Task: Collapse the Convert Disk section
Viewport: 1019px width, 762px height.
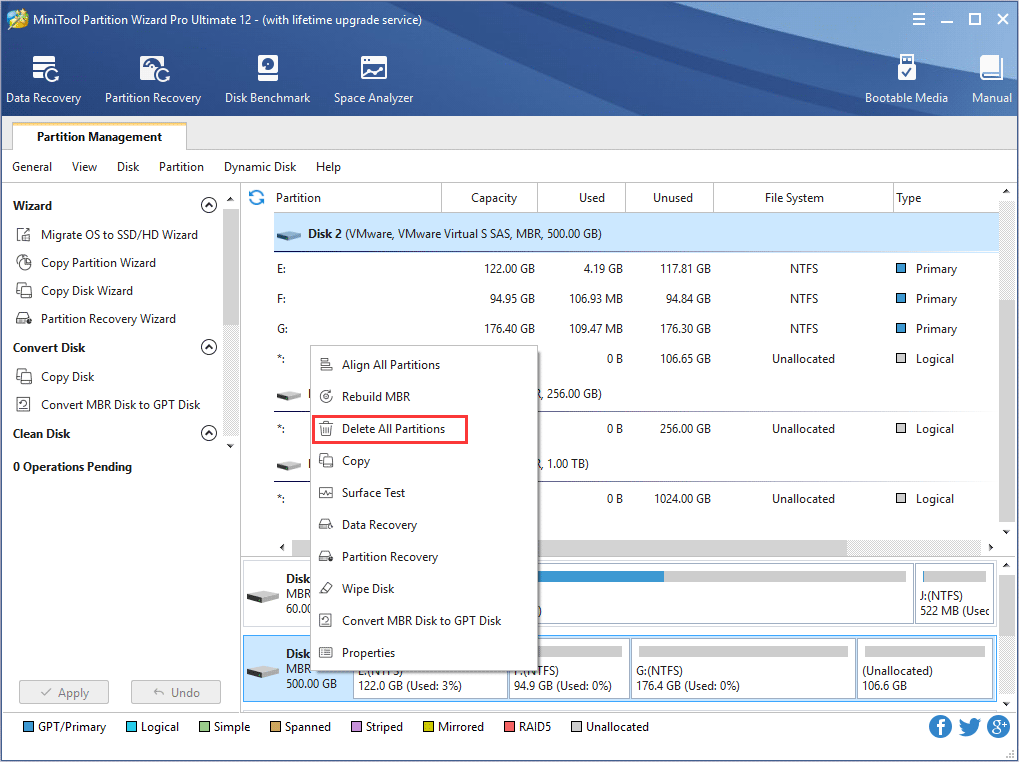Action: point(209,347)
